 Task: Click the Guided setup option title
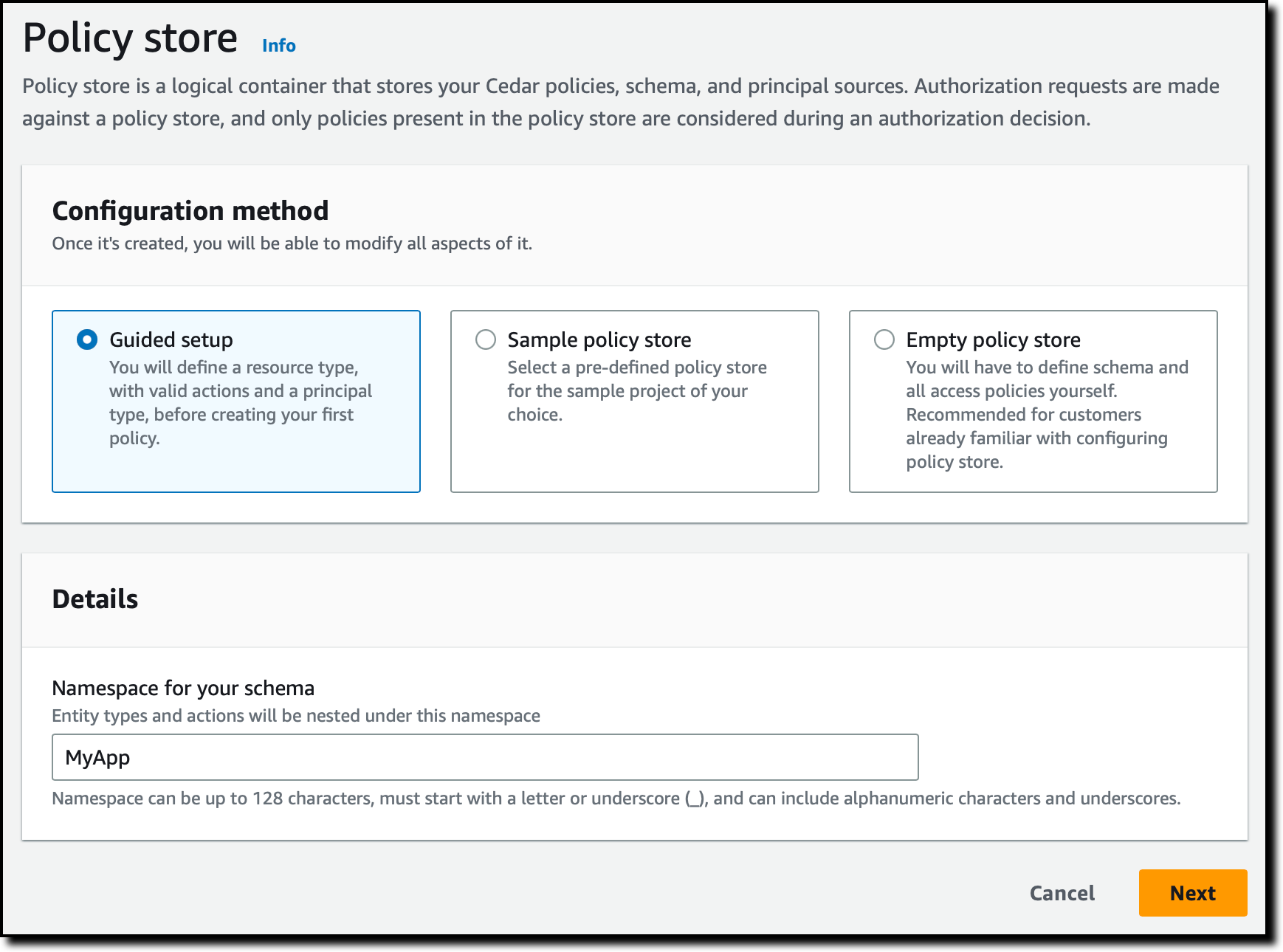[171, 339]
